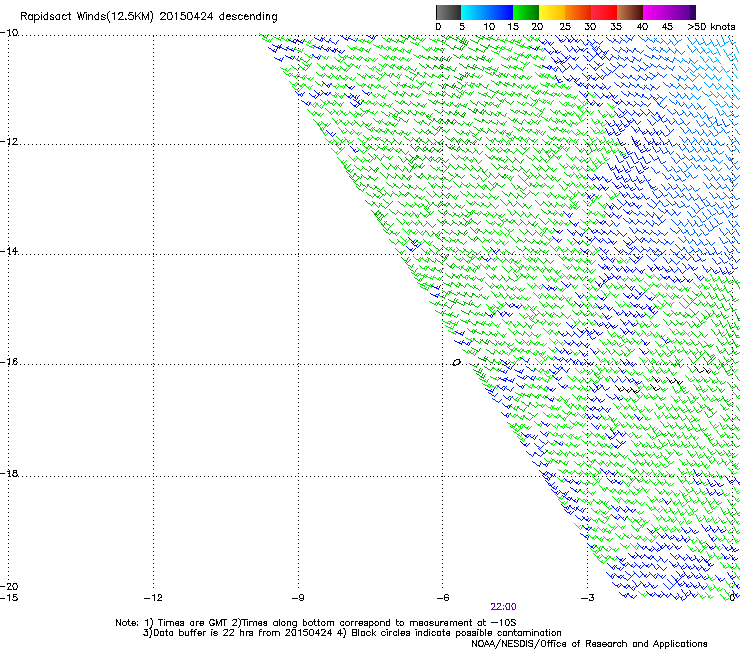The image size is (740, 650).
Task: Click the black contamination circle near -16
Action: pos(456,363)
